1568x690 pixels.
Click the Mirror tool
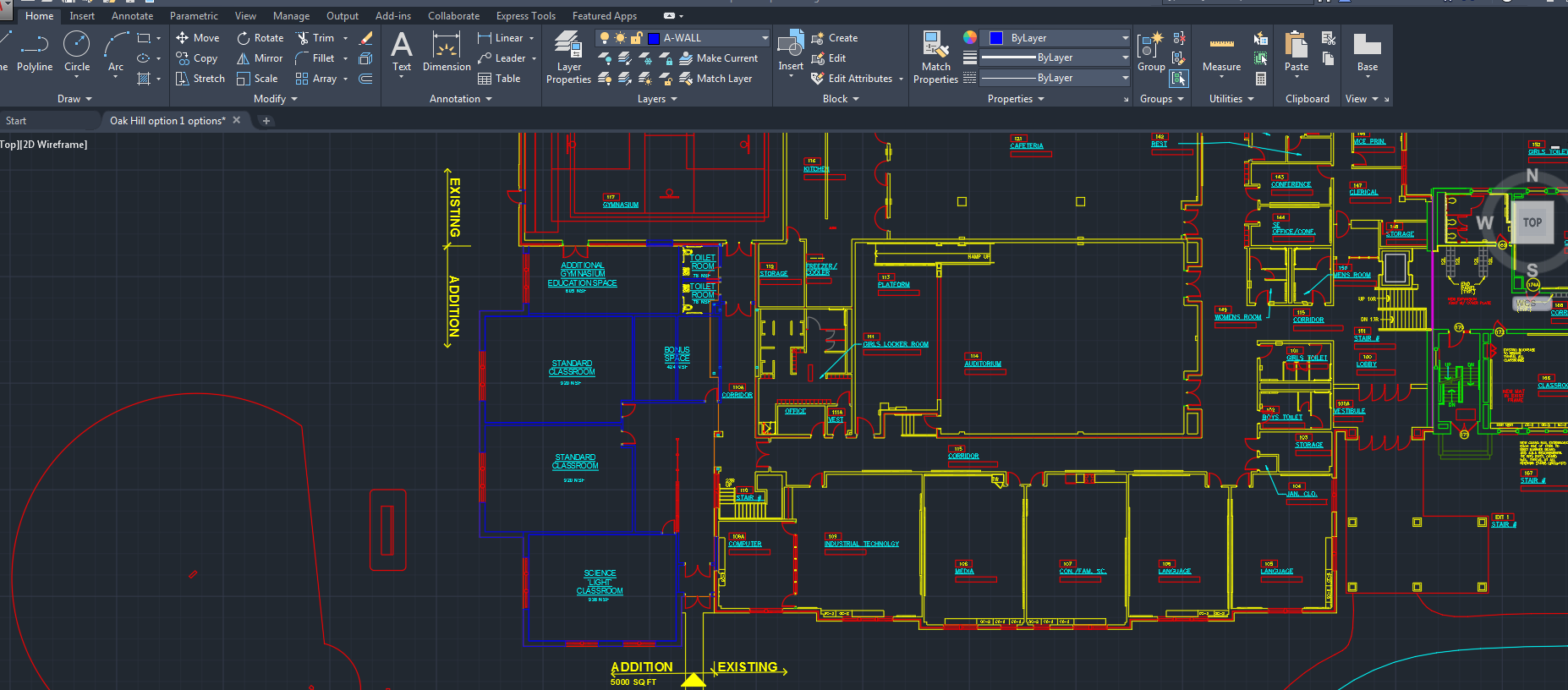click(260, 58)
